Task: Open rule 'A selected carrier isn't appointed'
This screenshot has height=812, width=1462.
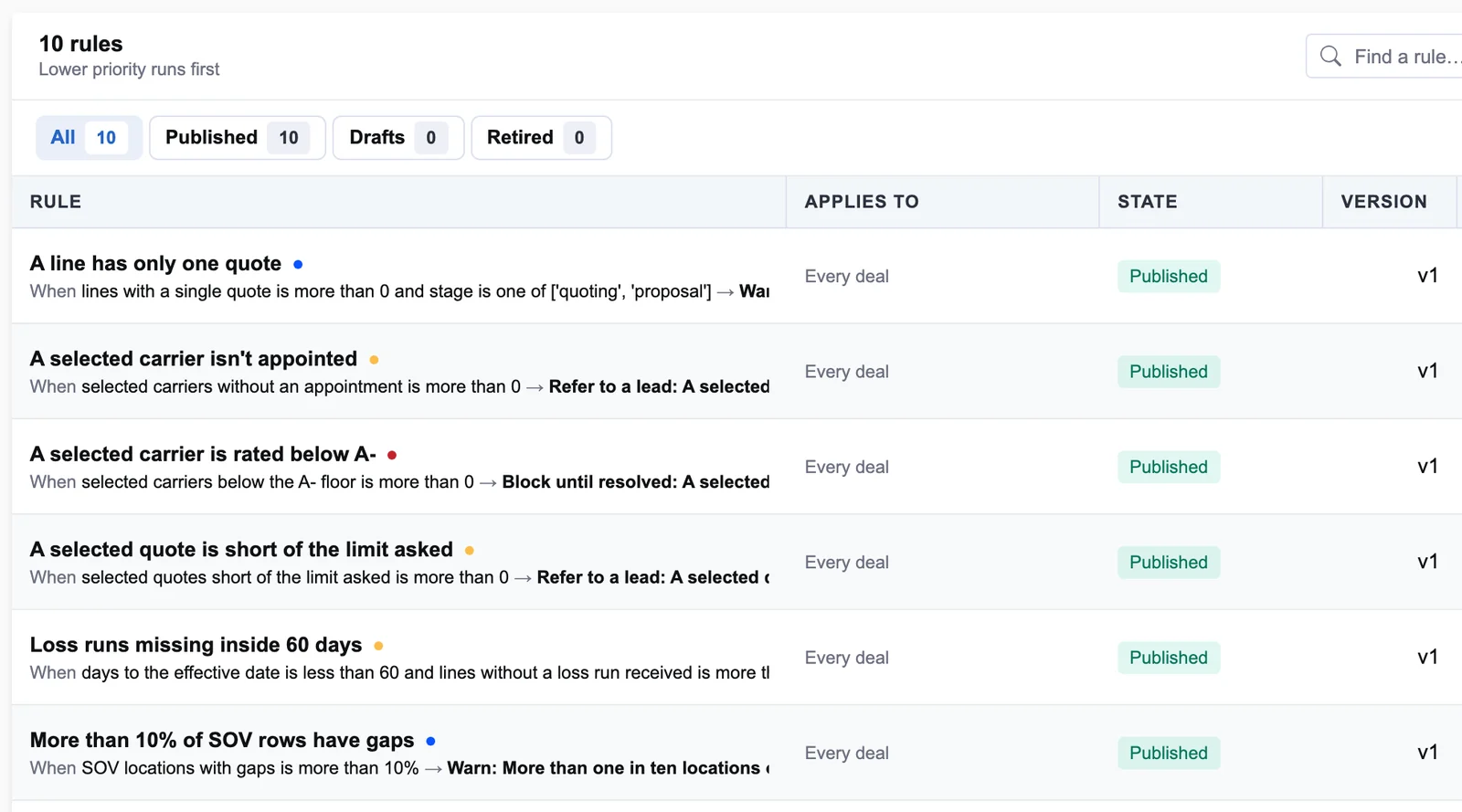Action: pos(194,359)
